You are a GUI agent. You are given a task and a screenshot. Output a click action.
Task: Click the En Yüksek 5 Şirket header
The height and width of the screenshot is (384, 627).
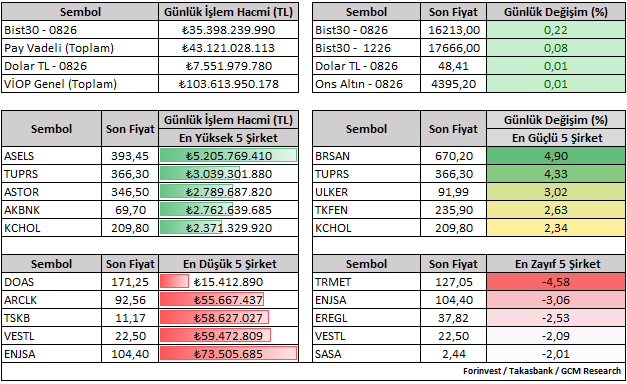(x=228, y=138)
